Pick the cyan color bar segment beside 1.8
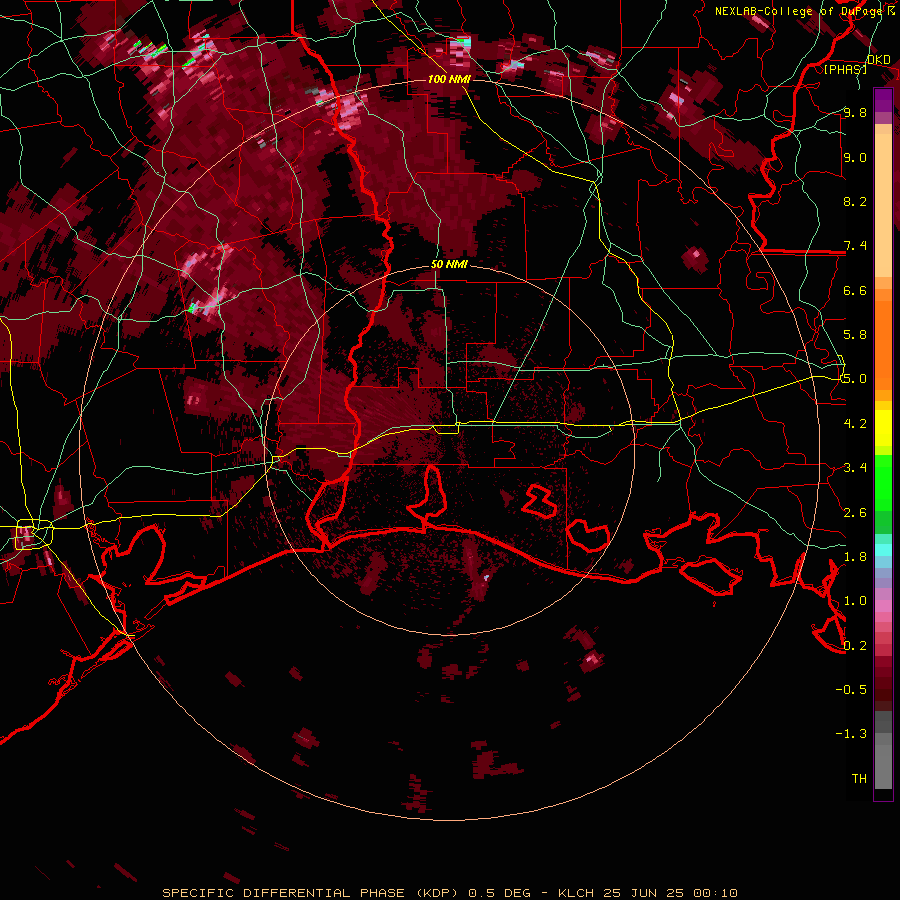Image resolution: width=900 pixels, height=900 pixels. (883, 550)
